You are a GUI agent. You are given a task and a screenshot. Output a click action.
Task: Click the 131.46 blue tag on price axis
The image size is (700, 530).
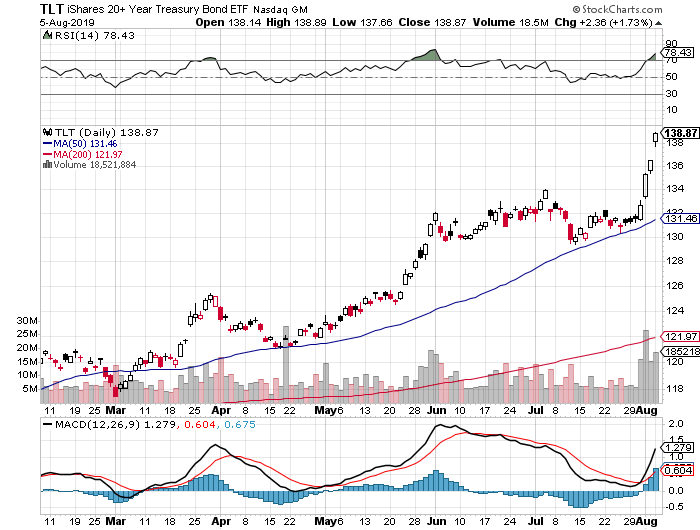point(681,219)
